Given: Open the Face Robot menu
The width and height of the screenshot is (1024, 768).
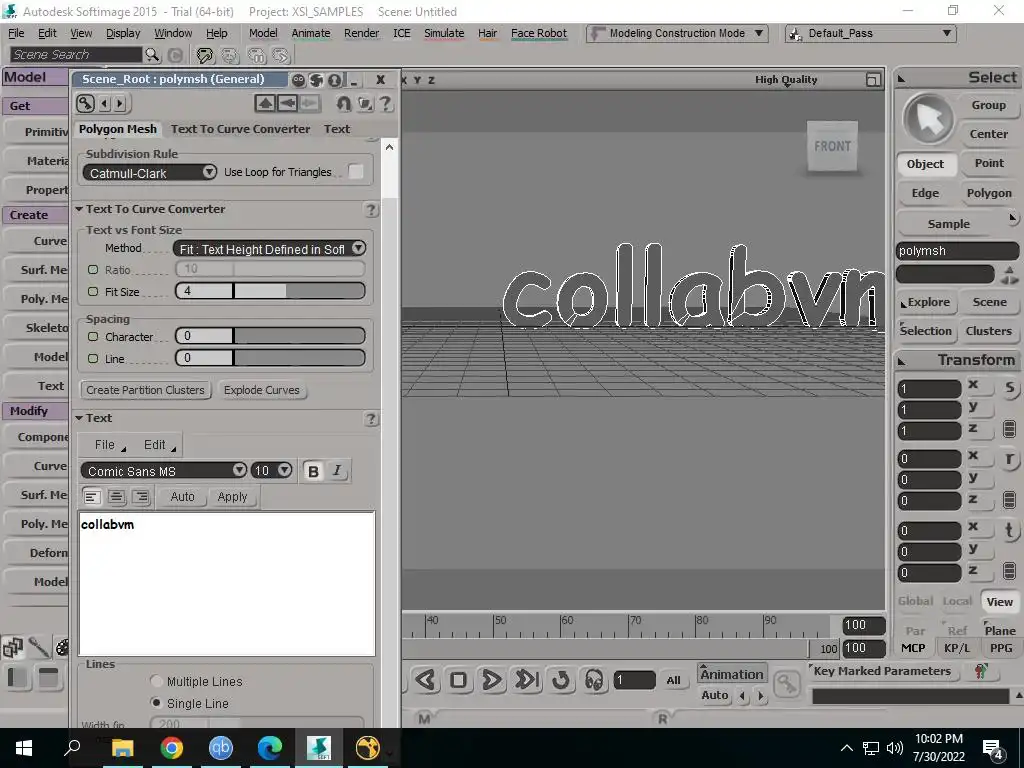Looking at the screenshot, I should coord(539,33).
